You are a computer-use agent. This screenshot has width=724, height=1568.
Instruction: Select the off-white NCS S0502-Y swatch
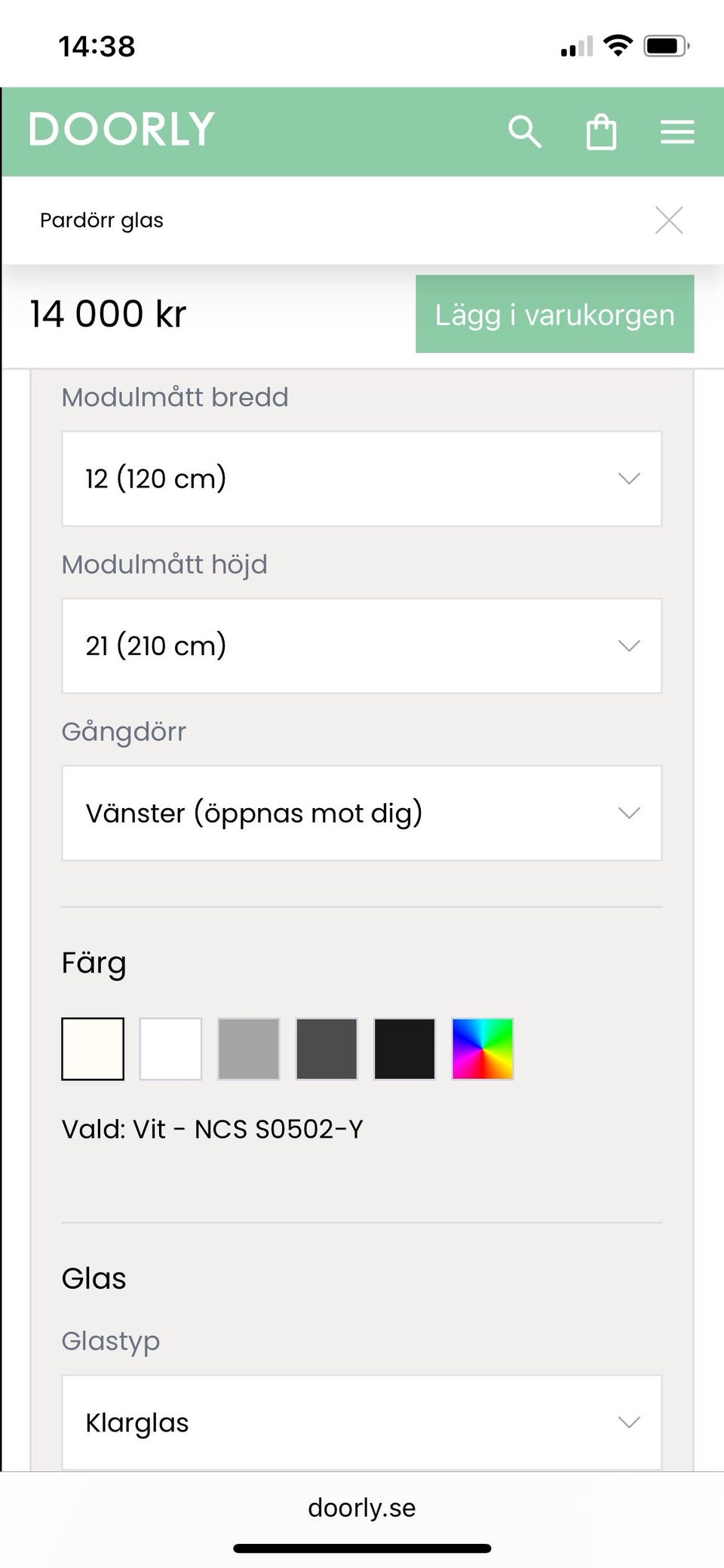[93, 1049]
